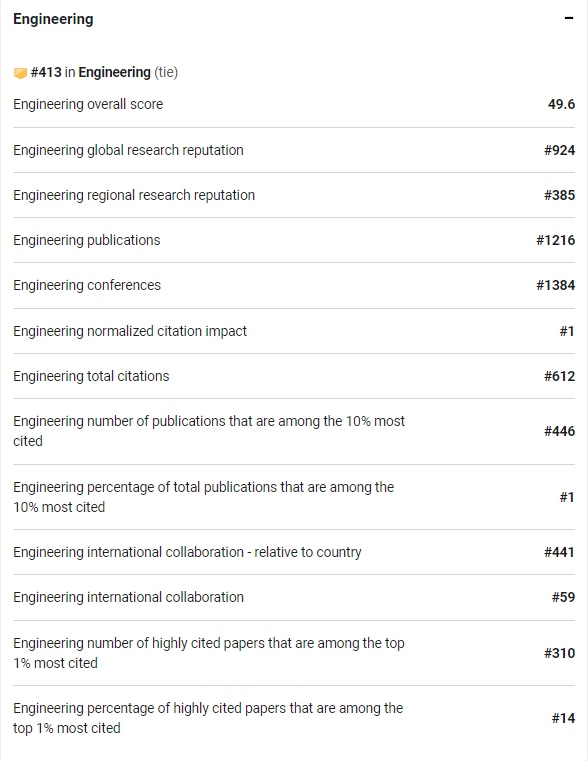
Task: Click the #612 total citations rank
Action: pos(559,376)
